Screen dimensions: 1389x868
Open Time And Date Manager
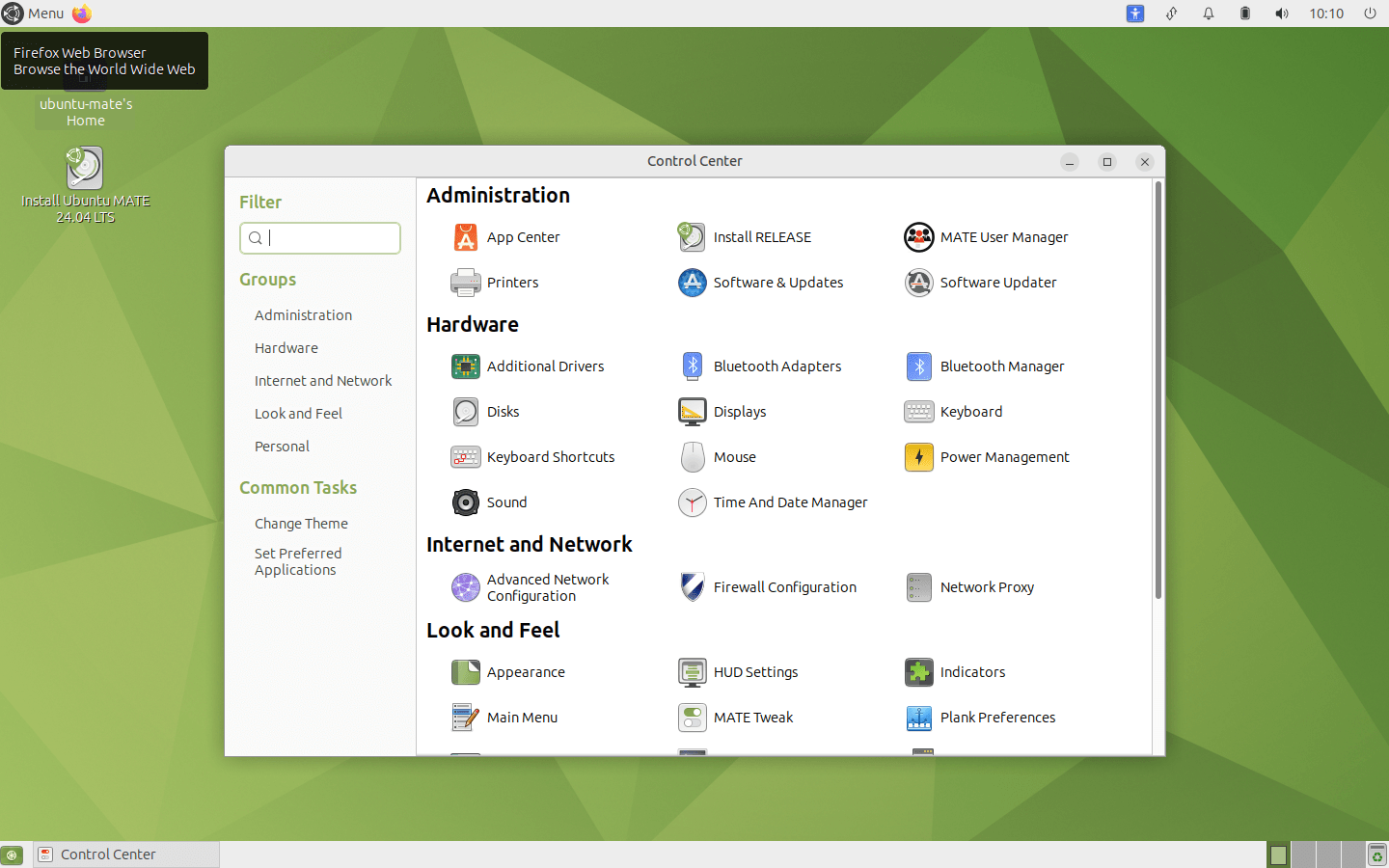point(790,502)
